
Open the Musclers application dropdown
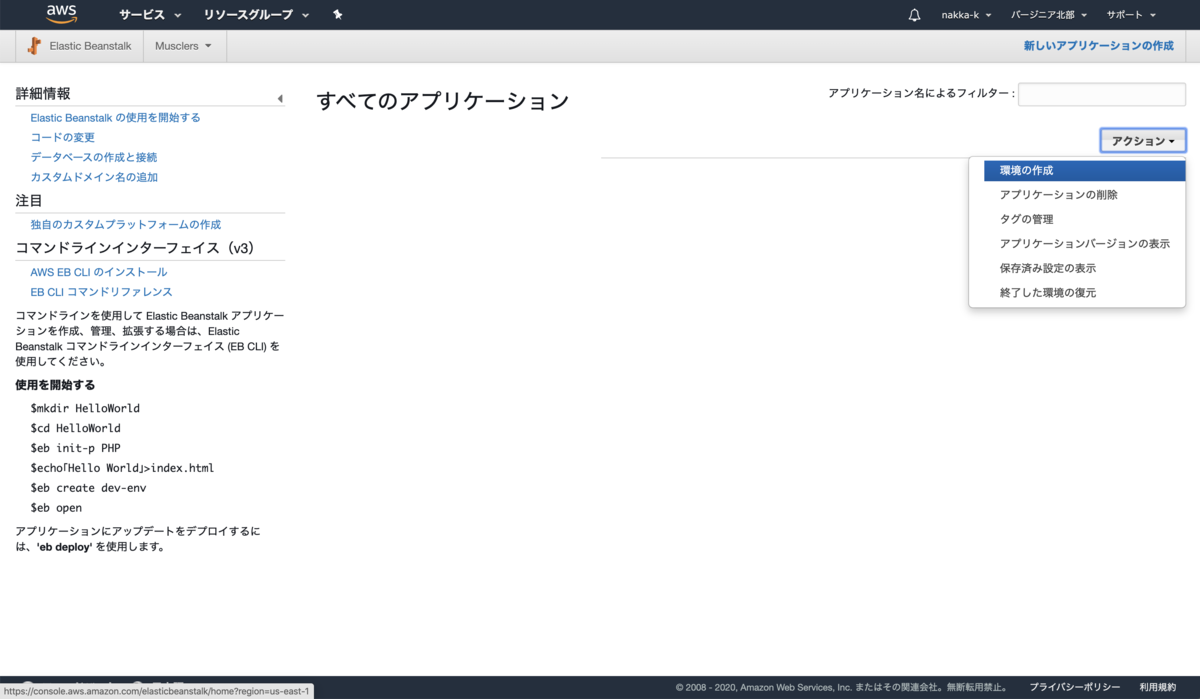(184, 46)
